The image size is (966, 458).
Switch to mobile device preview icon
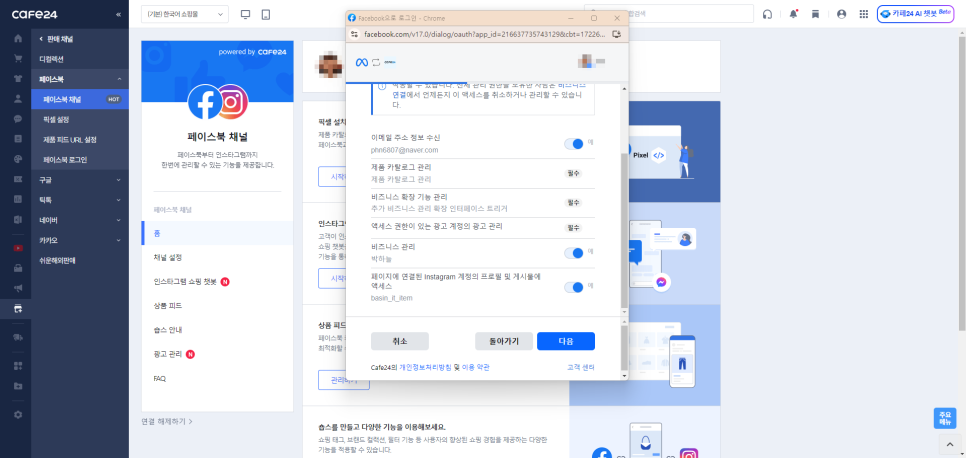pos(266,14)
